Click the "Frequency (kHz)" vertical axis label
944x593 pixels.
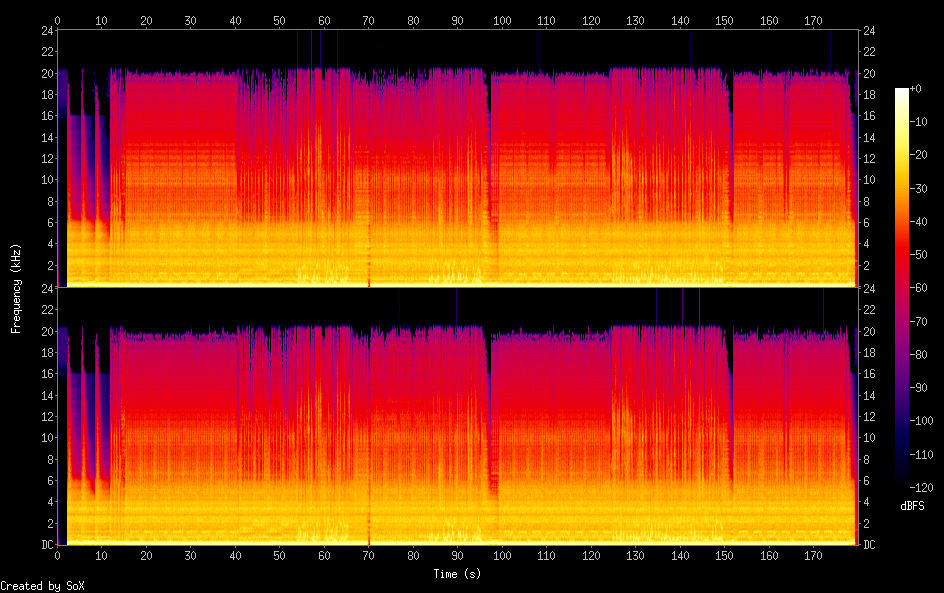(16, 288)
